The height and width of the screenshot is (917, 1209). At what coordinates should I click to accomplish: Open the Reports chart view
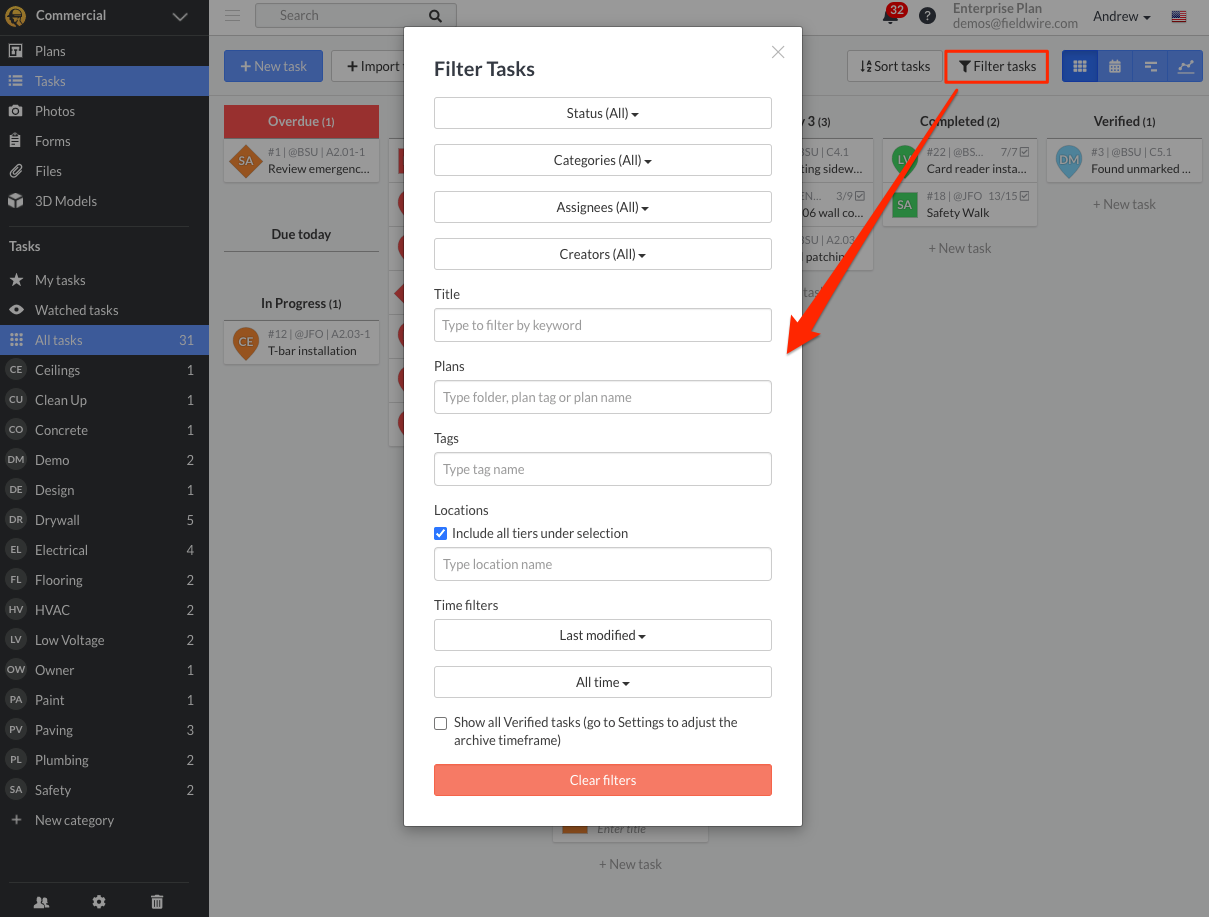pyautogui.click(x=1186, y=65)
